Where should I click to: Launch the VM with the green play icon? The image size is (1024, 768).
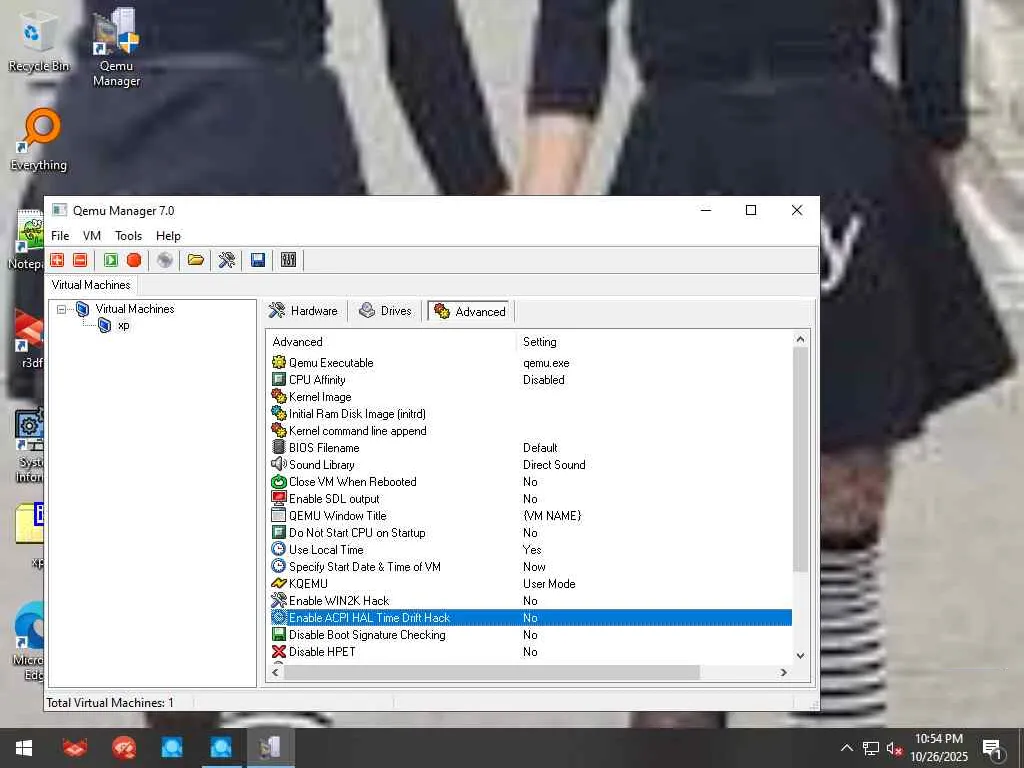(x=110, y=260)
